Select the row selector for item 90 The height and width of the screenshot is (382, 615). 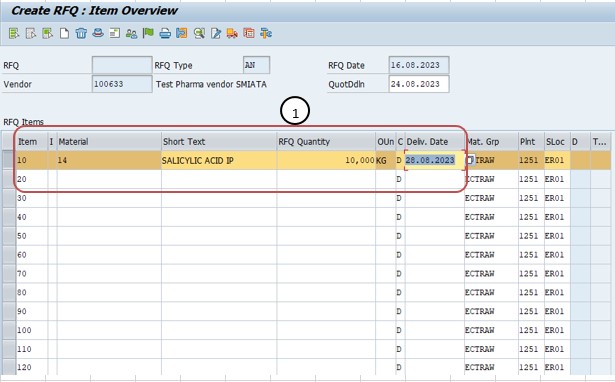click(x=9, y=311)
